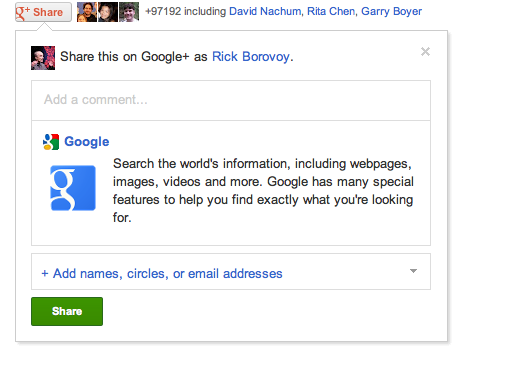Click the Google+ Share button at top
Viewport: 505px width, 372px height.
click(x=43, y=12)
